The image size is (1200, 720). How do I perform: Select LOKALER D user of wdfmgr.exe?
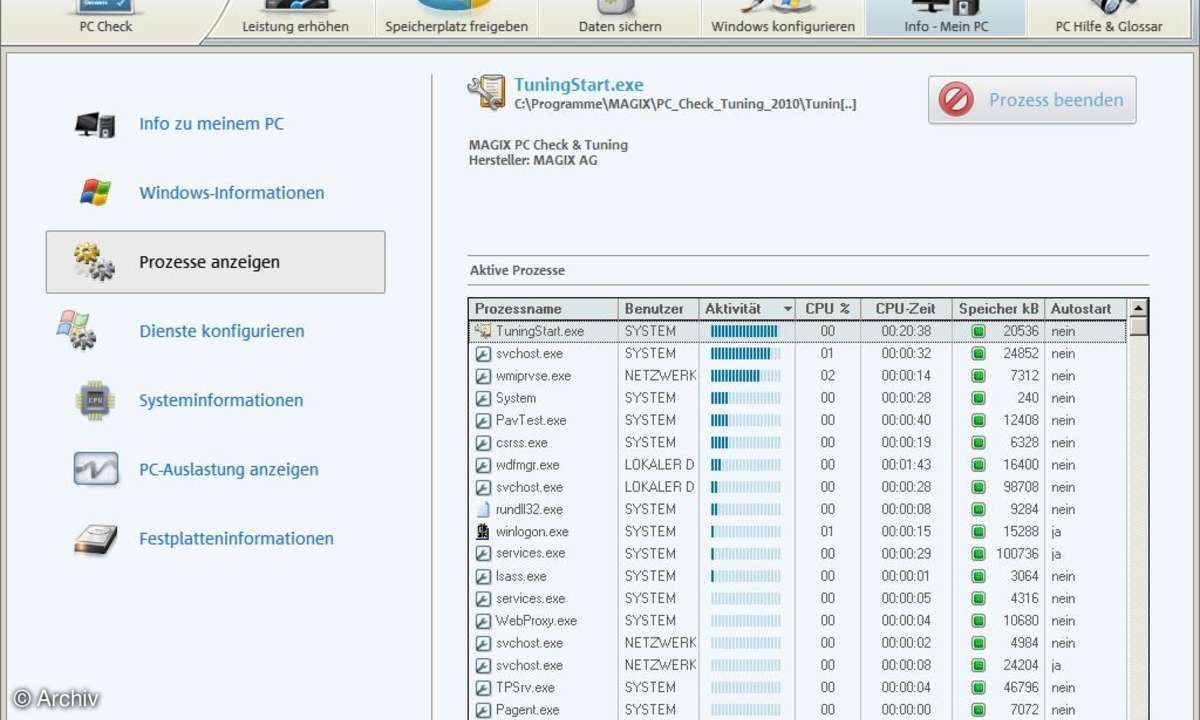(x=659, y=465)
